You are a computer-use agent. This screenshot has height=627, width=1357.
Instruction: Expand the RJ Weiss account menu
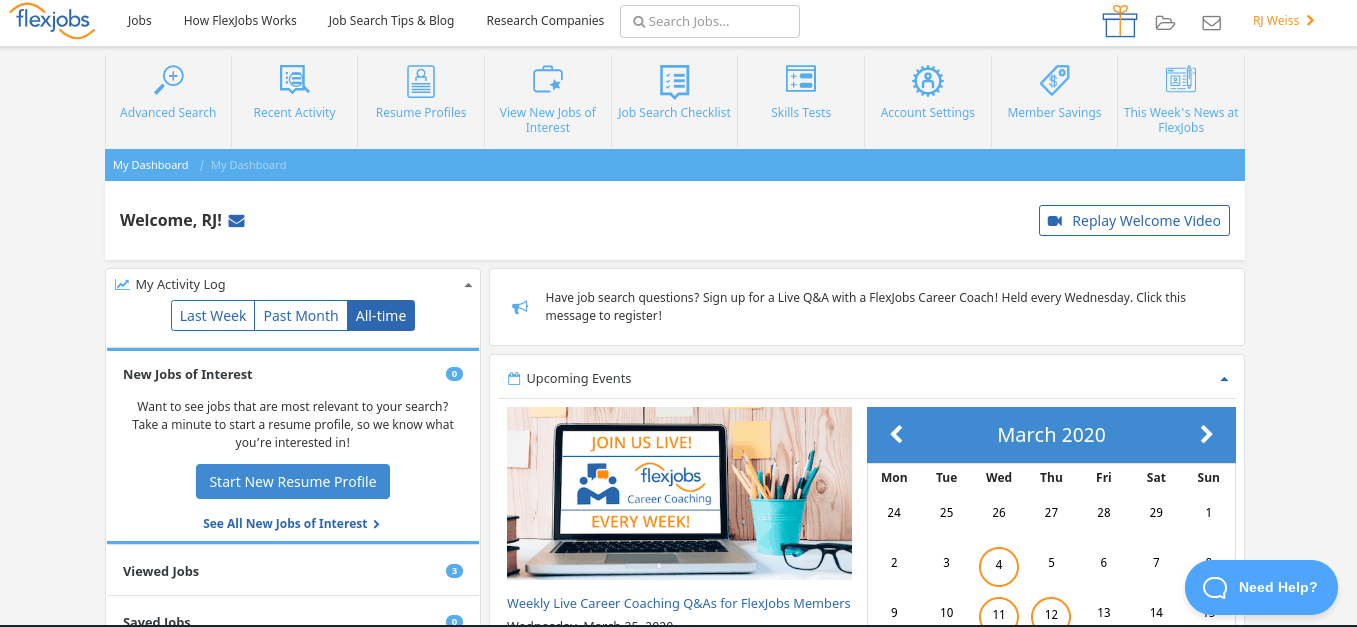(x=1284, y=21)
